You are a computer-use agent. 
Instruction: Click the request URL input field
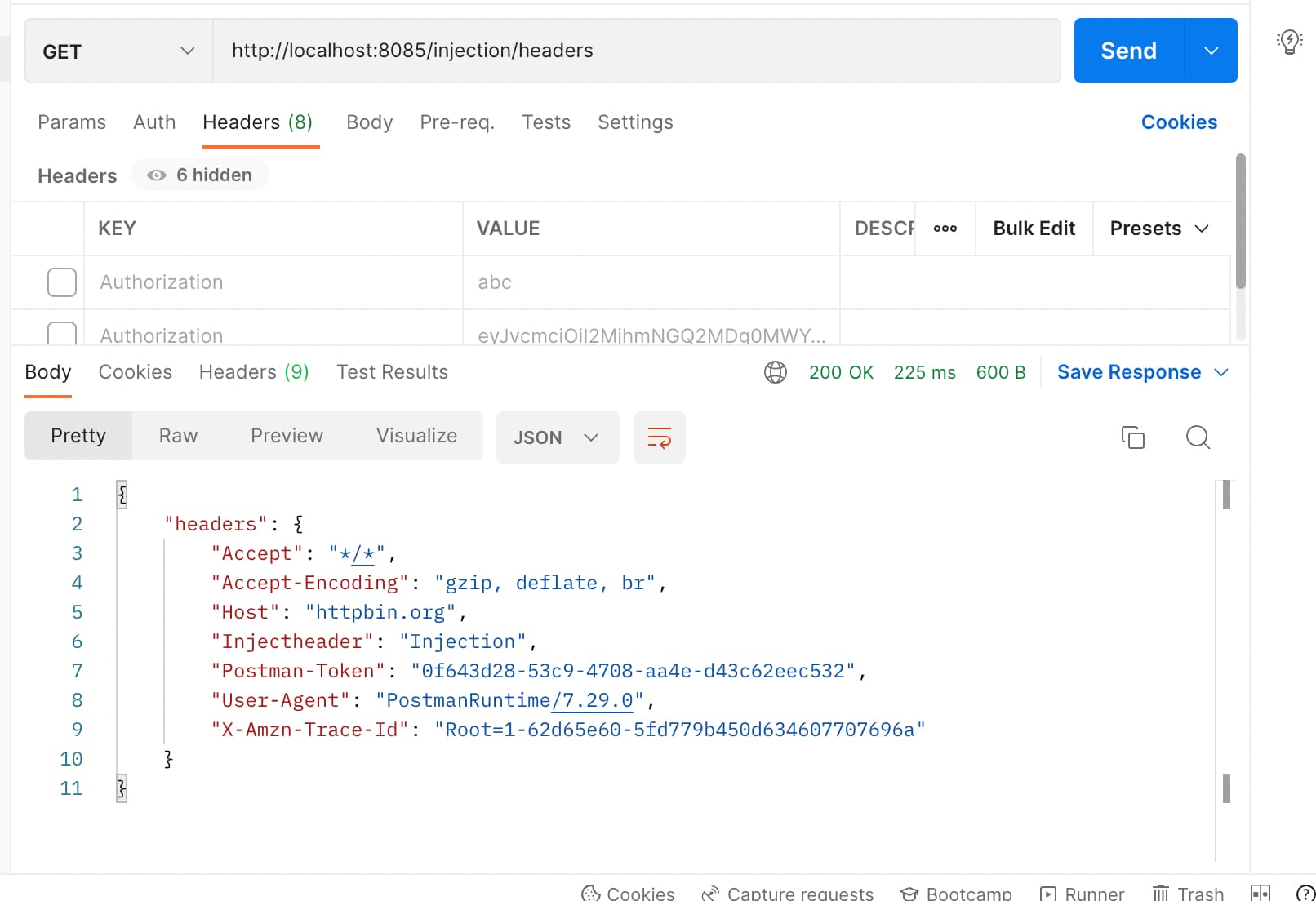[571, 51]
